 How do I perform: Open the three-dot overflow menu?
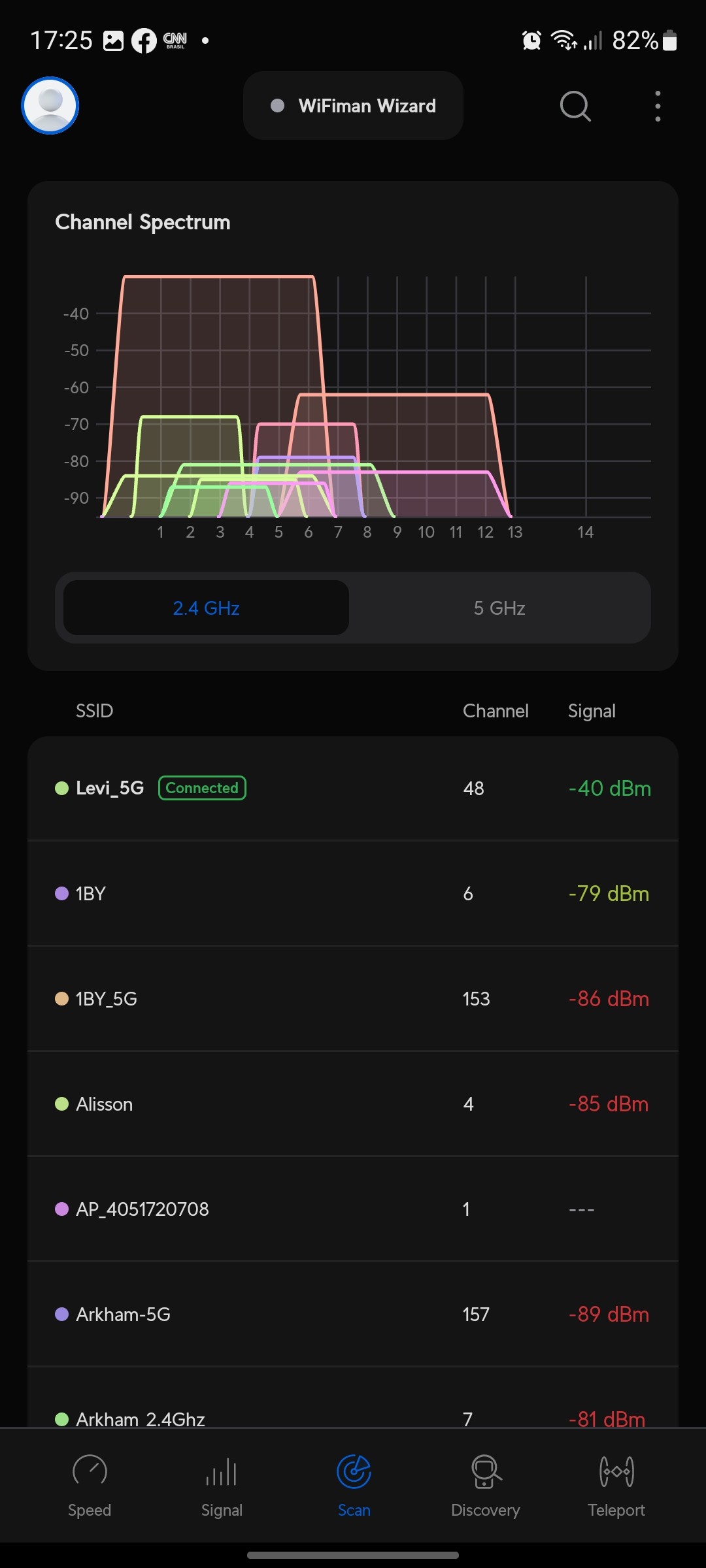(x=658, y=106)
